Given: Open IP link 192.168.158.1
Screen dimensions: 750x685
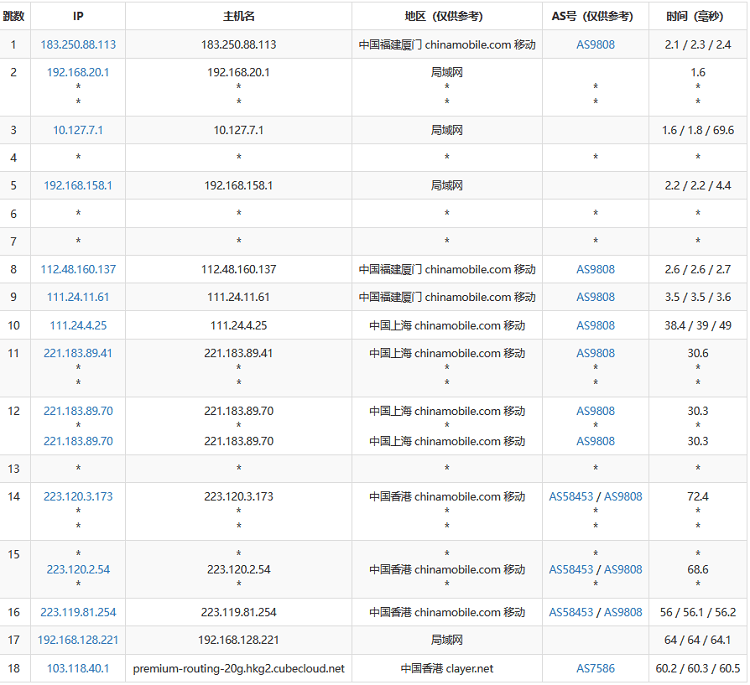Looking at the screenshot, I should coord(78,186).
